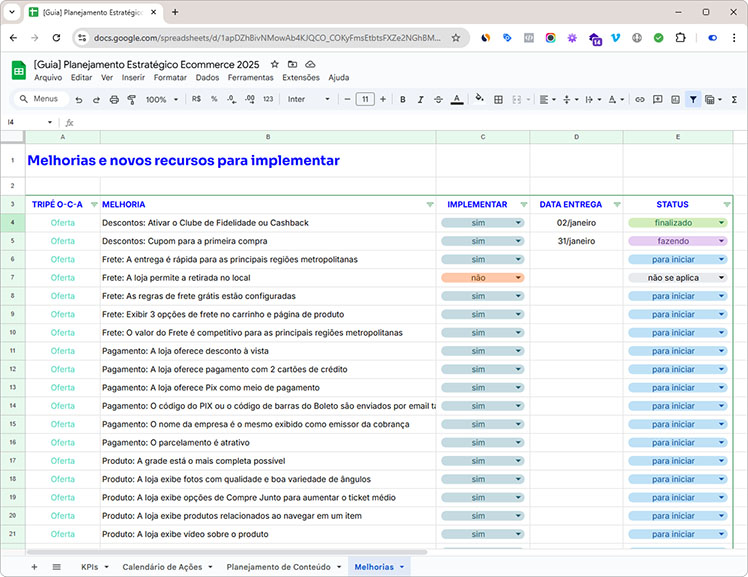The height and width of the screenshot is (577, 748).
Task: Open the Extensões menu
Action: 301,77
